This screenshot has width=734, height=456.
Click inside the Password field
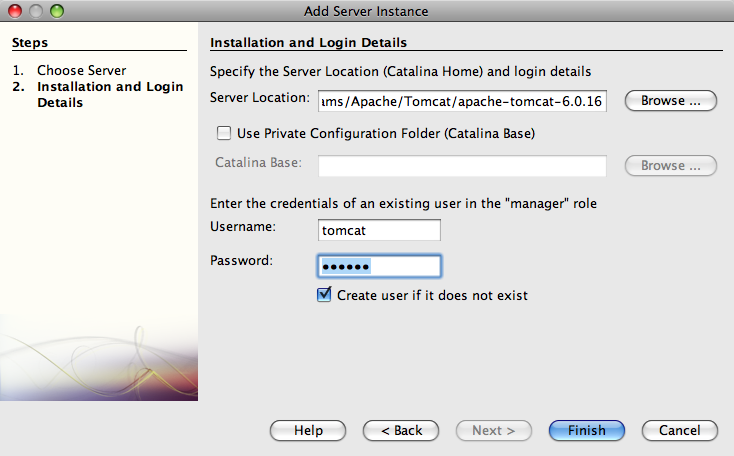pos(379,266)
